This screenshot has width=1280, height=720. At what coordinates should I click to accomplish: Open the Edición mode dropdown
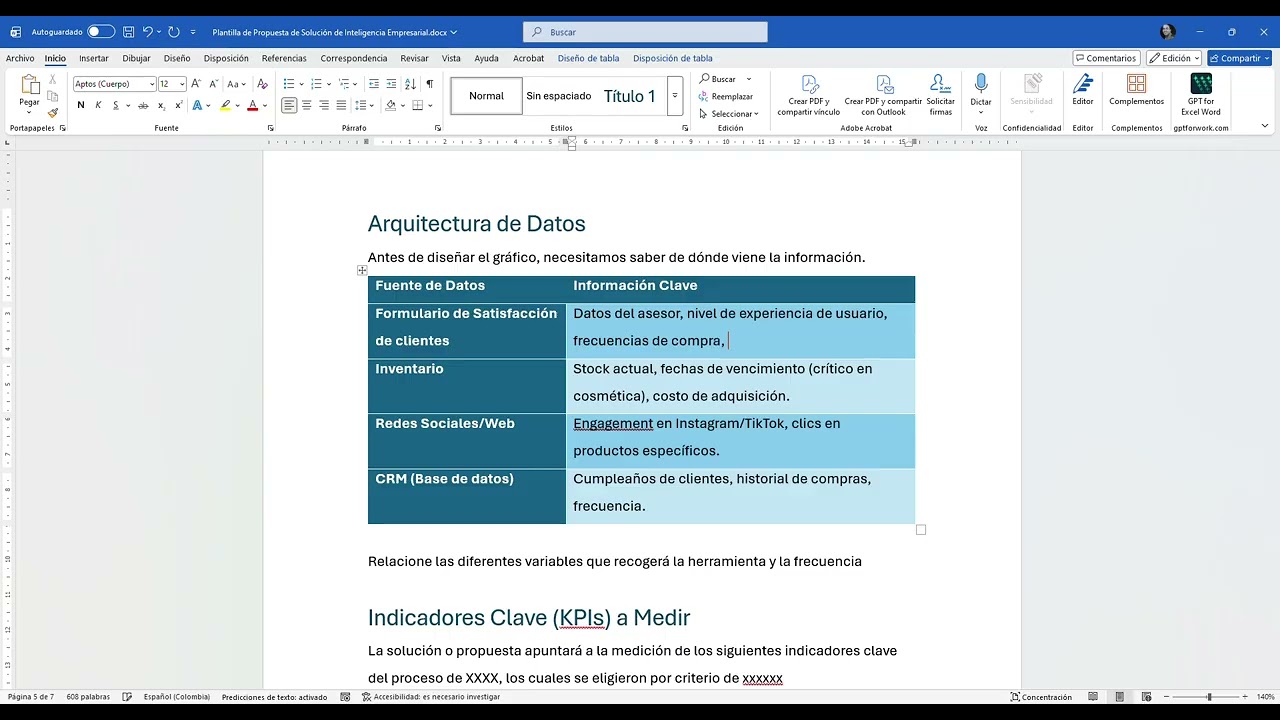point(1174,58)
